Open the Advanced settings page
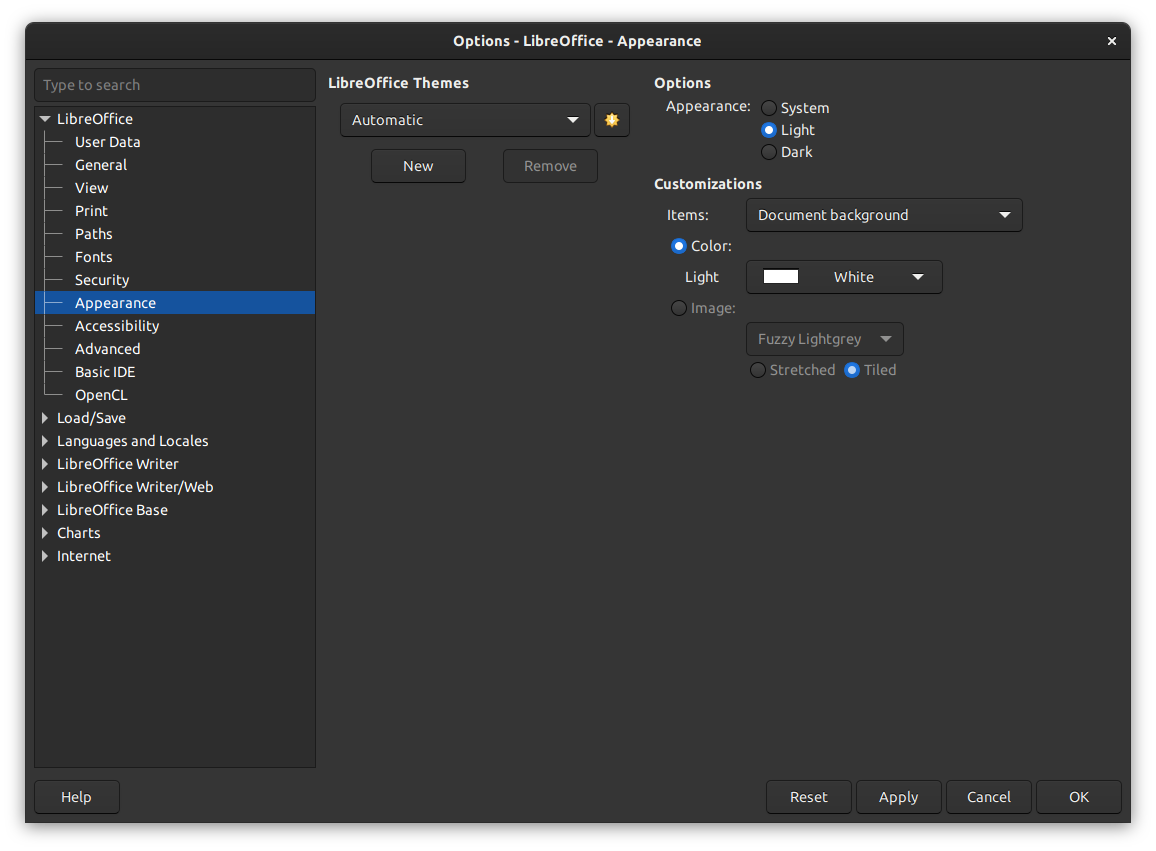The height and width of the screenshot is (851, 1156). pos(108,349)
